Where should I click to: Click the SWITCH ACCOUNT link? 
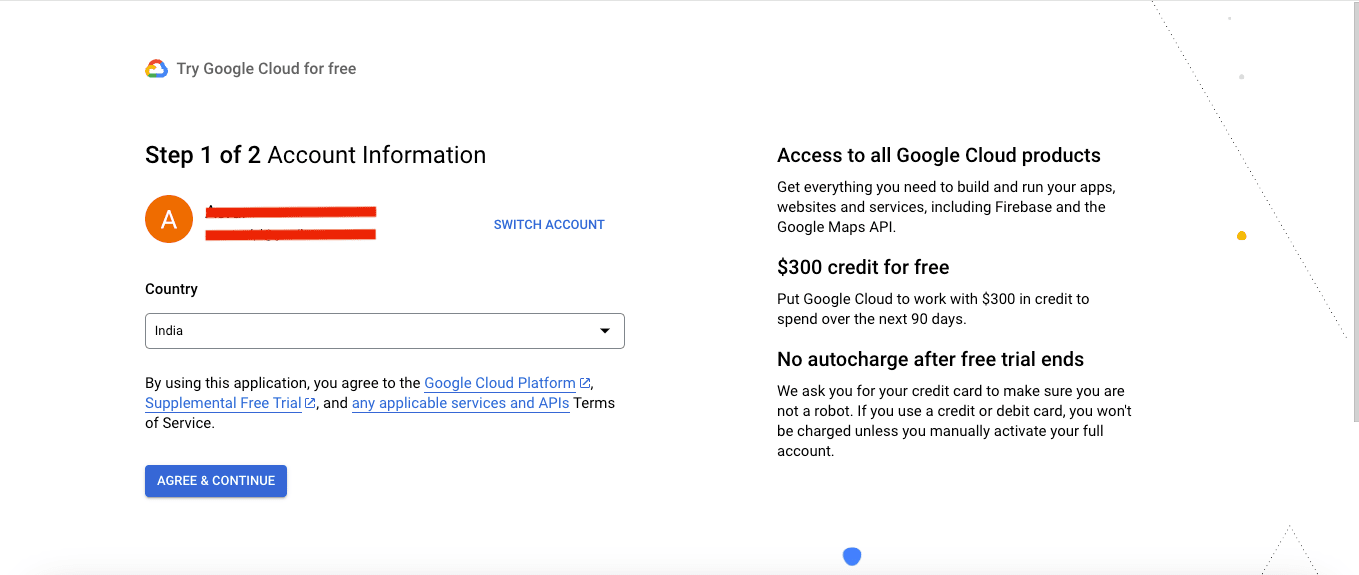(x=549, y=225)
